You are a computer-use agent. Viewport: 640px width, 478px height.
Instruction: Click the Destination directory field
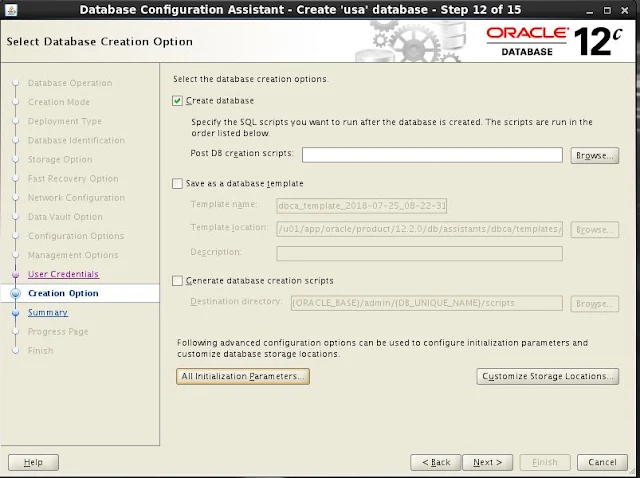pyautogui.click(x=427, y=303)
